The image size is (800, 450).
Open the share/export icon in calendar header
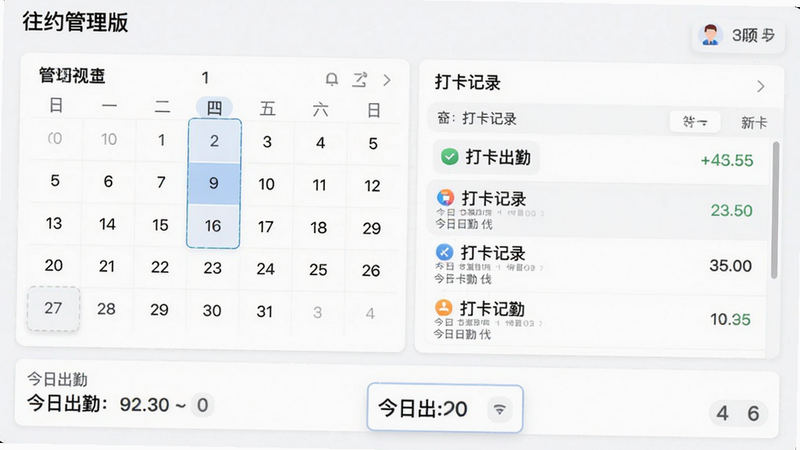click(x=360, y=80)
